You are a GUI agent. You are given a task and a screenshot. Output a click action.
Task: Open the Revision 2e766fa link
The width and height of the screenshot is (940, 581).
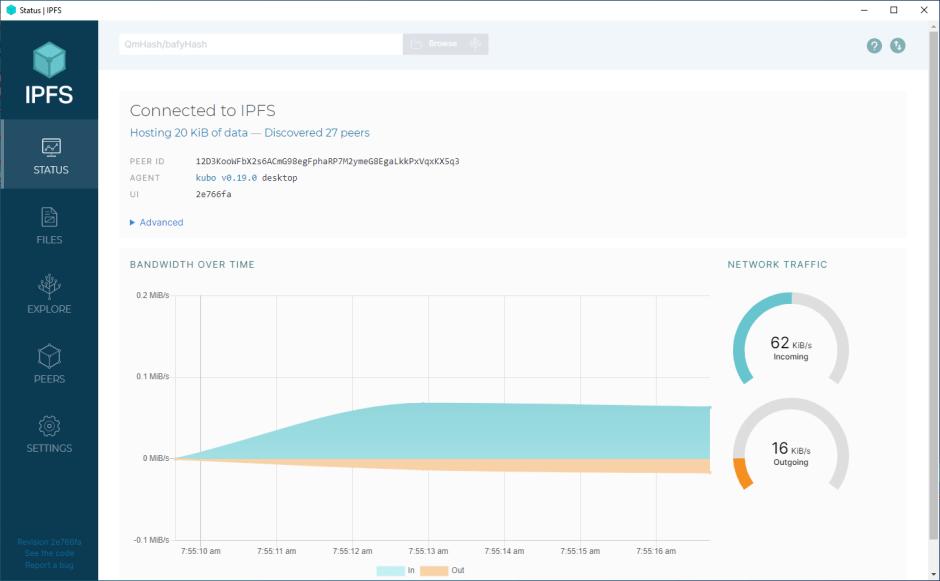click(49, 542)
